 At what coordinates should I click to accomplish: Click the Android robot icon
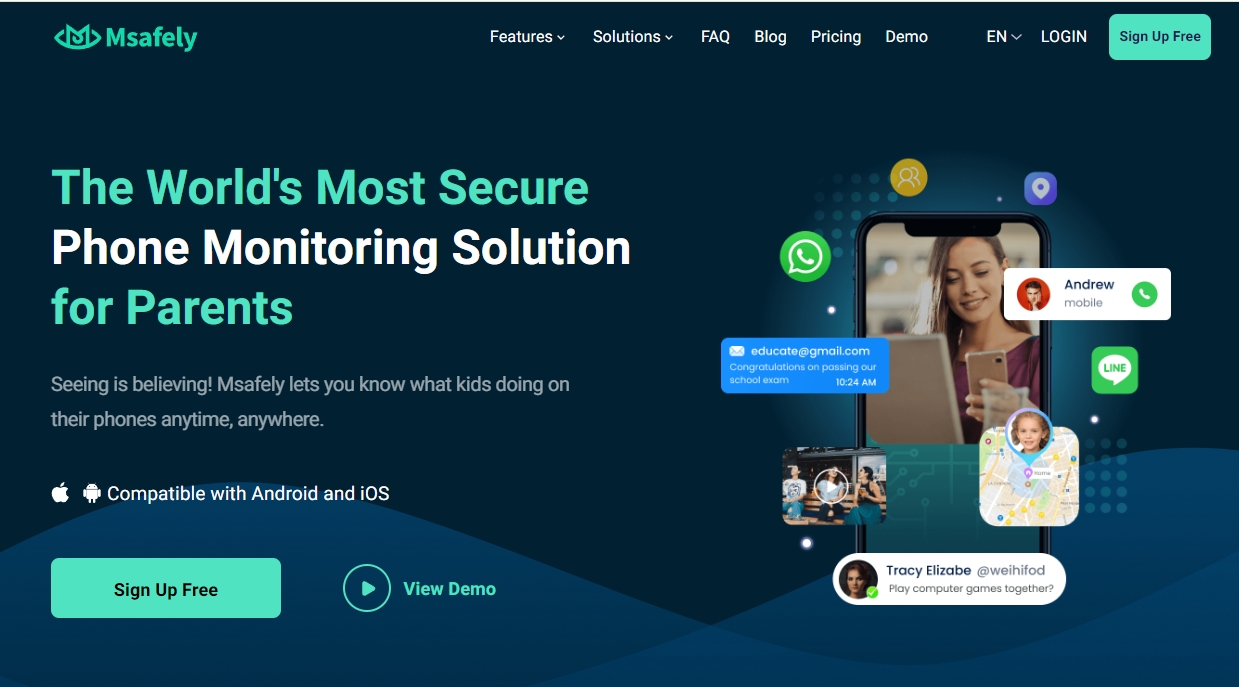click(92, 493)
